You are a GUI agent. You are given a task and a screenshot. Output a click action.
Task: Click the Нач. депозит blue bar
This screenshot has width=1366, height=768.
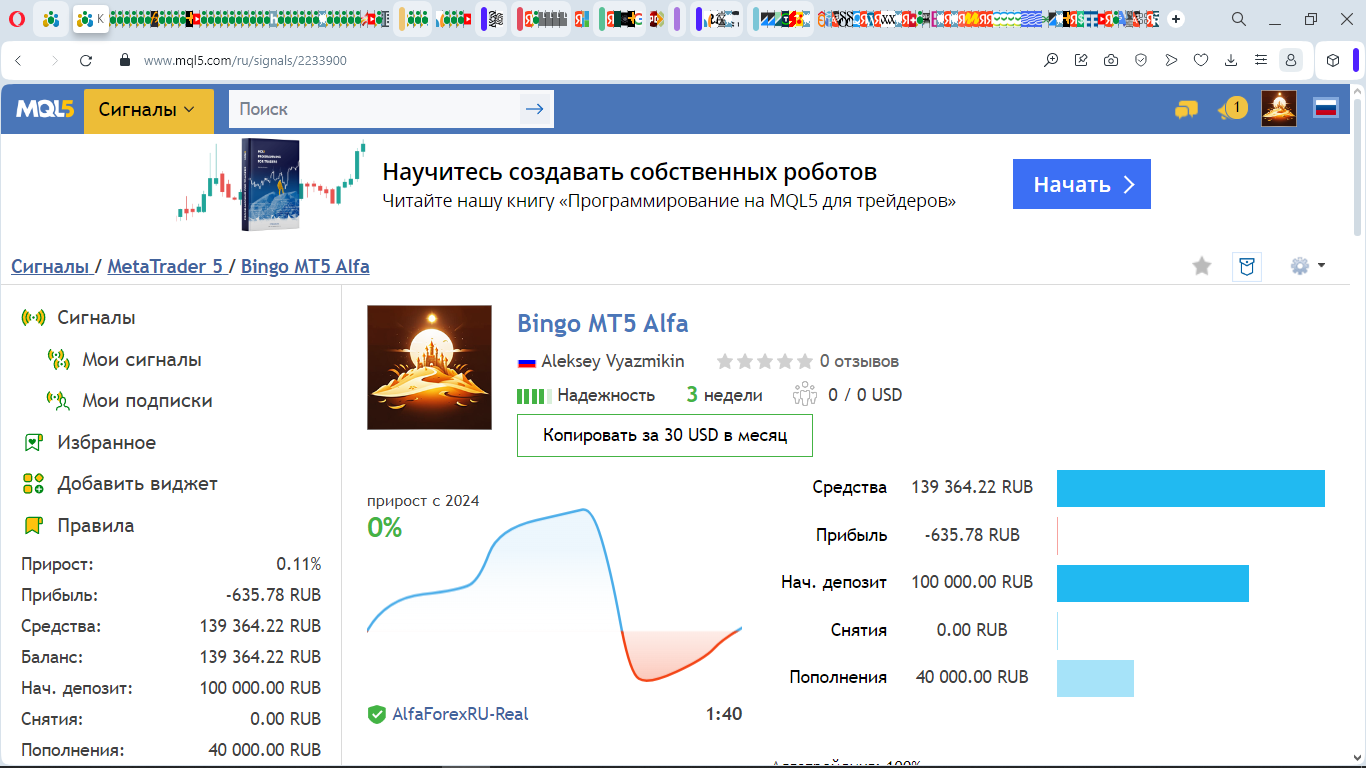tap(1153, 583)
